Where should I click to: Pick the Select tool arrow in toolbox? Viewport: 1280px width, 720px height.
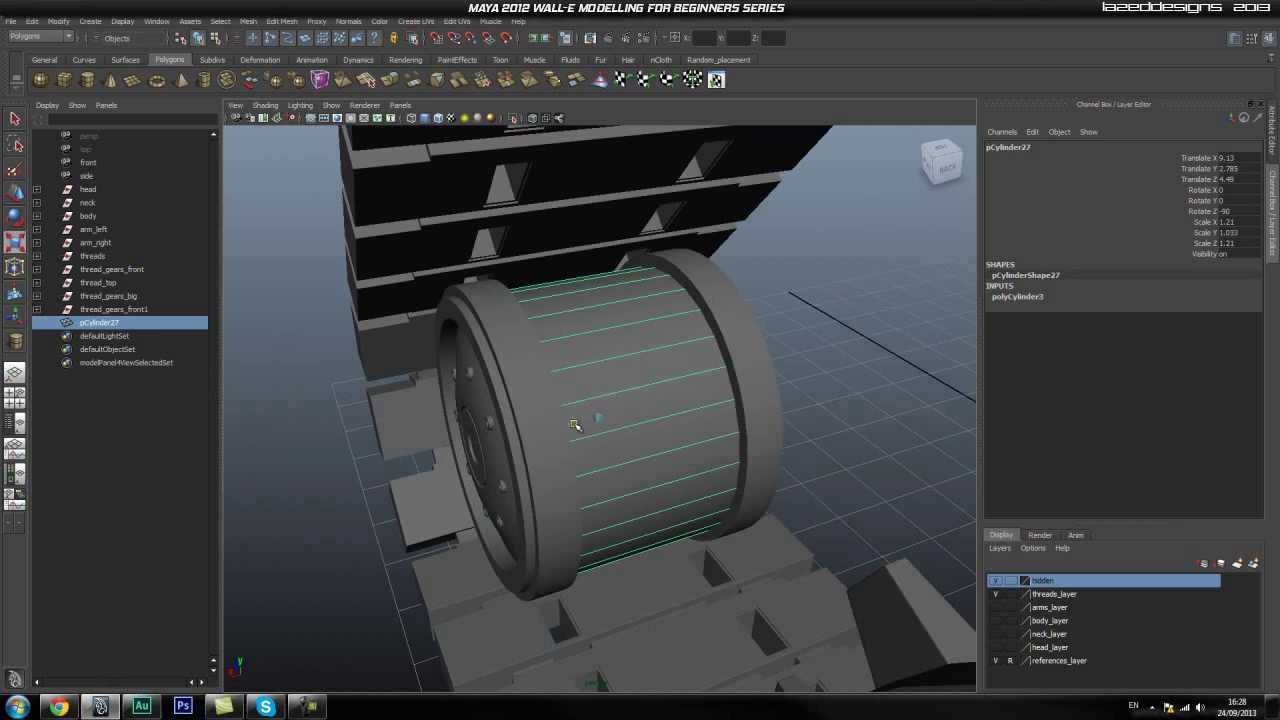point(14,119)
